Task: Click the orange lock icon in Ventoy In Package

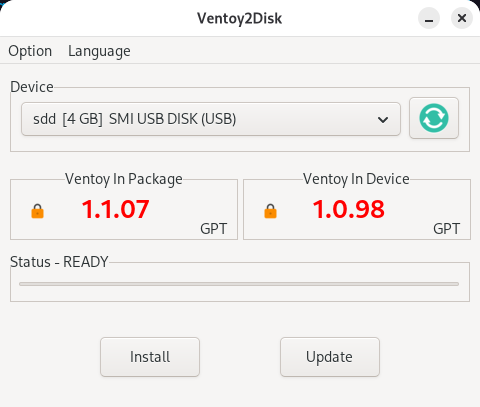Action: pos(38,211)
